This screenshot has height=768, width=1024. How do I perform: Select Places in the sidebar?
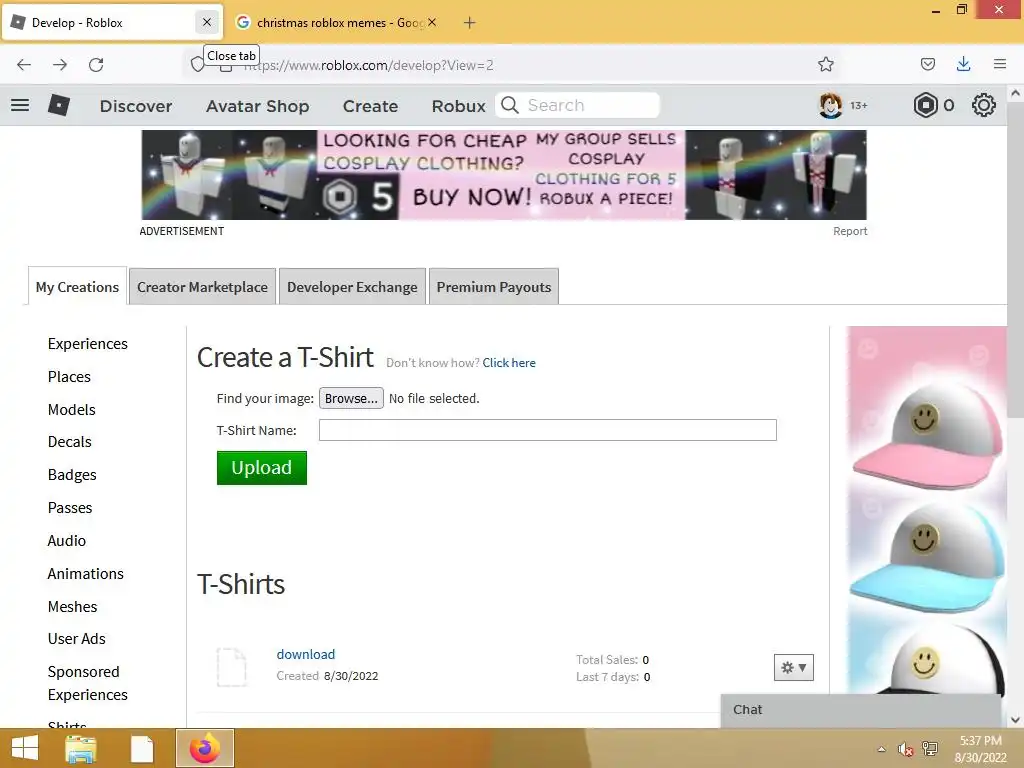pyautogui.click(x=69, y=377)
